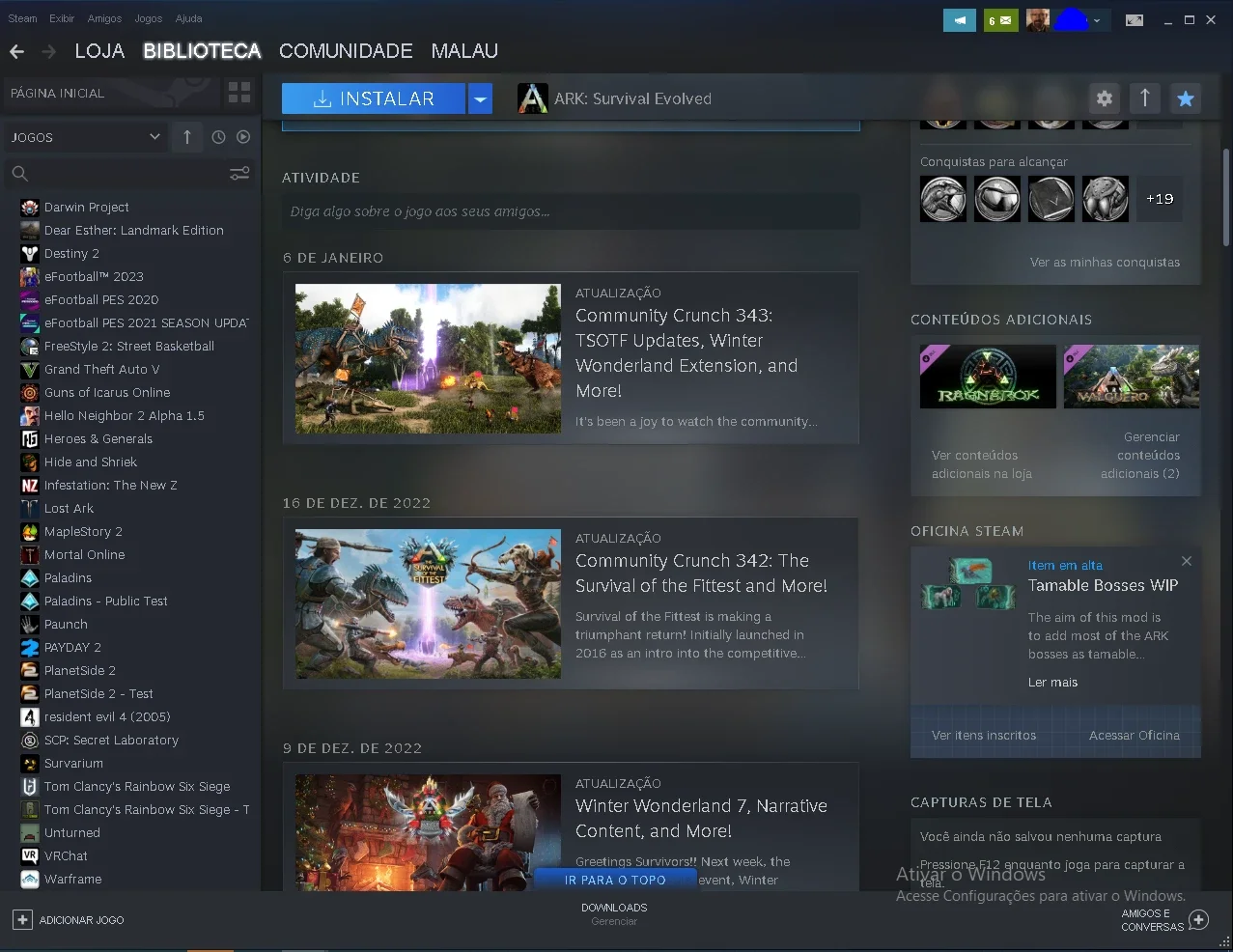Click the back navigation arrow

(x=16, y=51)
